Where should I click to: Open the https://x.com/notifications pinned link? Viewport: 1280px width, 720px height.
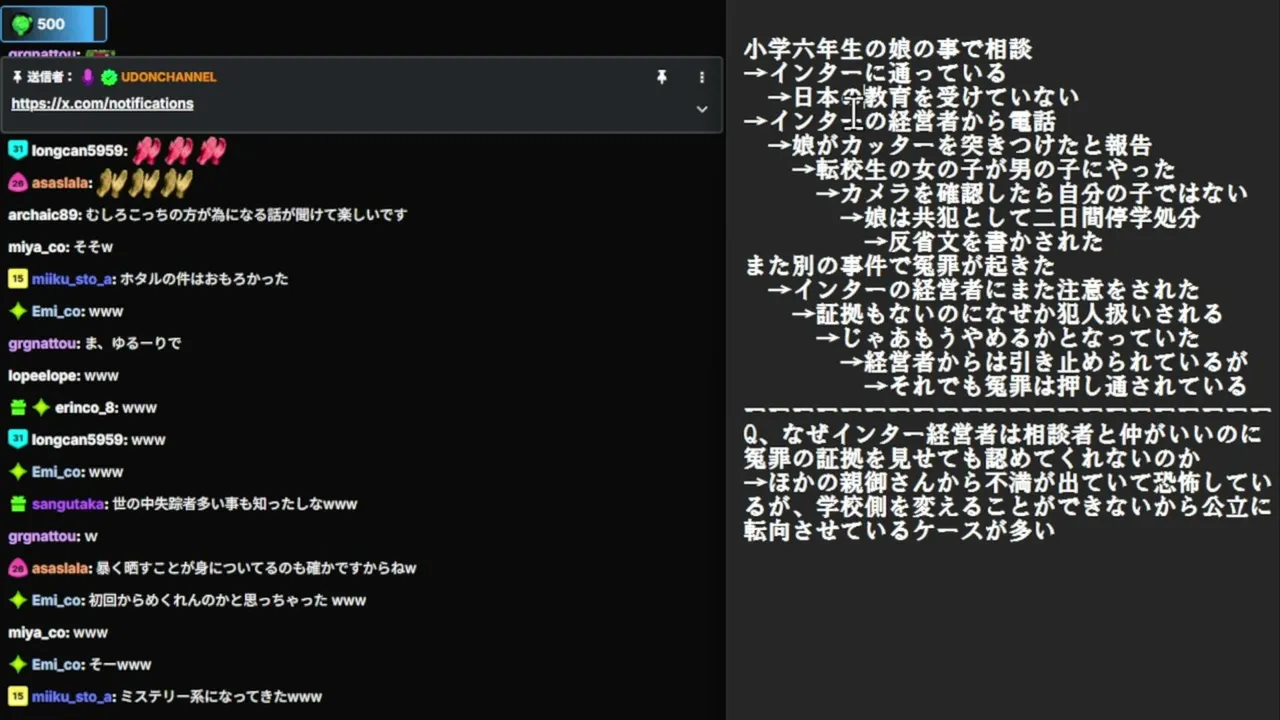pos(102,104)
